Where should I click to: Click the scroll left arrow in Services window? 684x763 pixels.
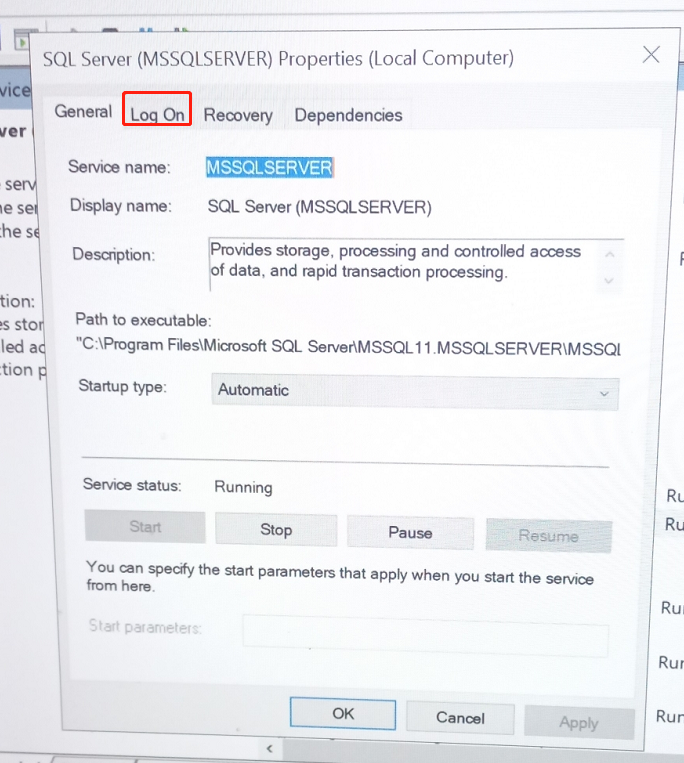[270, 748]
